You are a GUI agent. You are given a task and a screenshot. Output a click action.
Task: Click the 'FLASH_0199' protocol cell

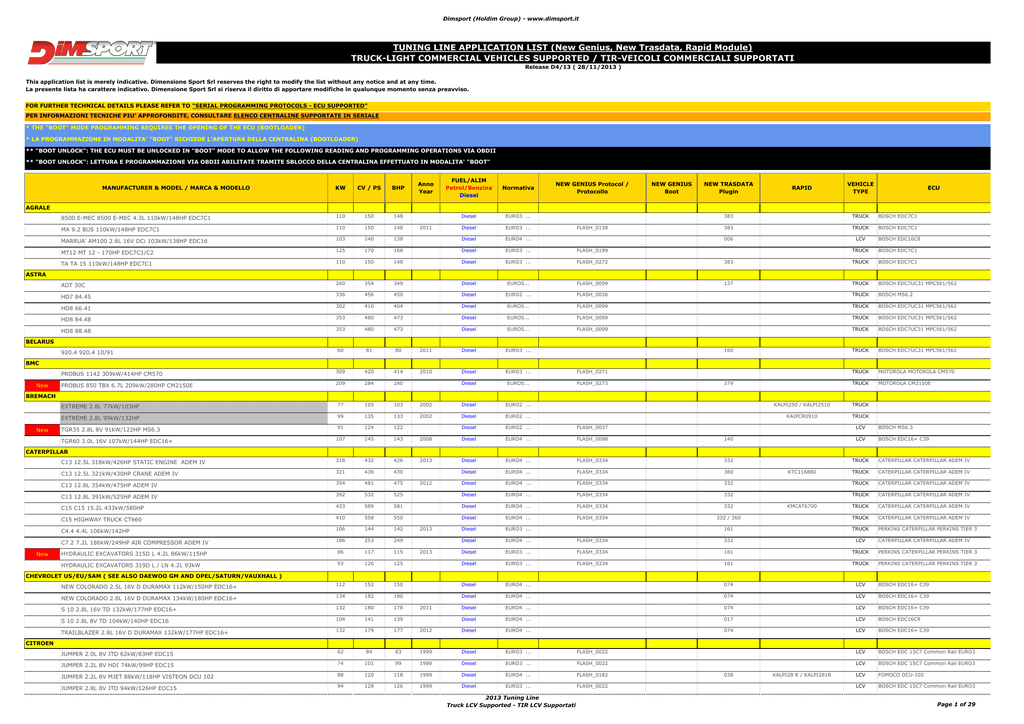click(x=592, y=251)
